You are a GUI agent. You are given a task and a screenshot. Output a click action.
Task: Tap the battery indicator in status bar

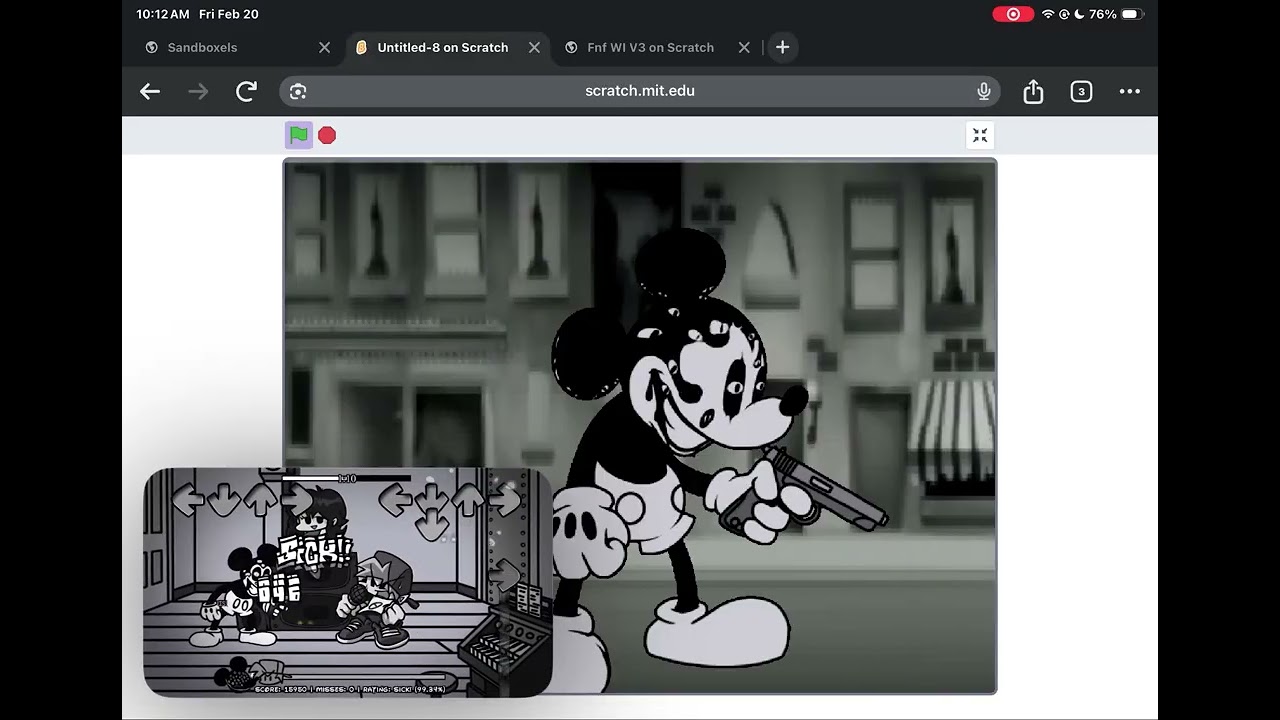[1130, 14]
